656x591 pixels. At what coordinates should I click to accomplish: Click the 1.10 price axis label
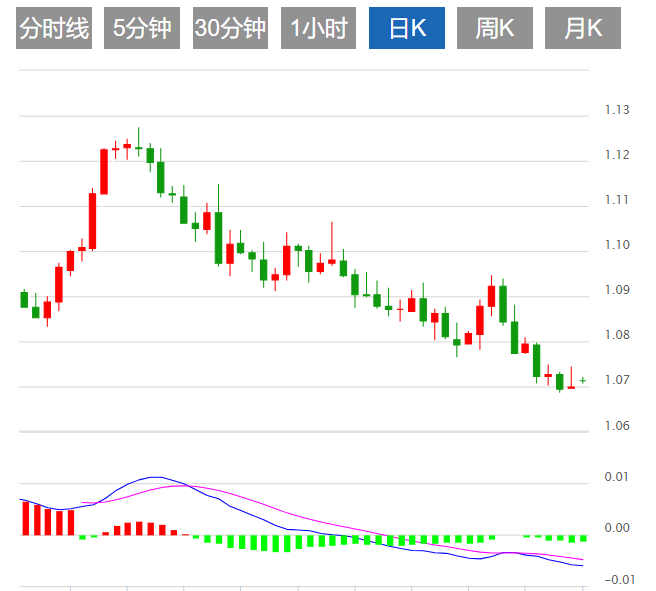[617, 245]
